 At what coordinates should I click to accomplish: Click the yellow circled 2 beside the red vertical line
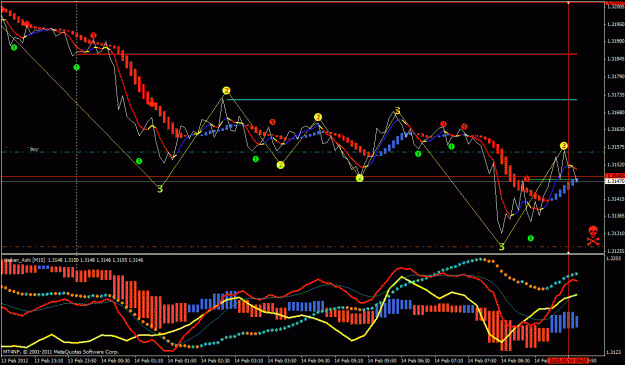pyautogui.click(x=564, y=146)
